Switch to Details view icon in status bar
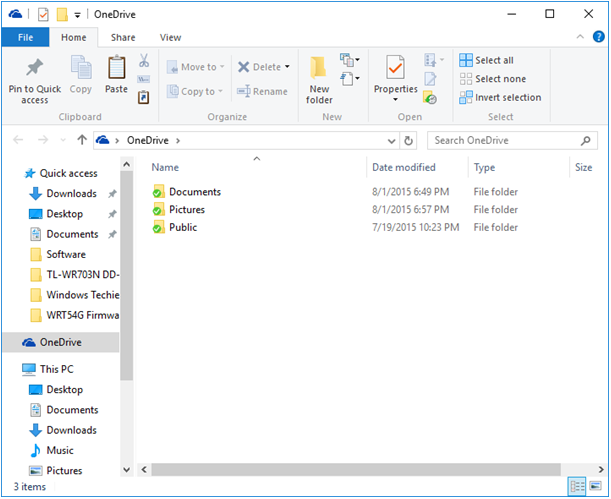Viewport: 611px width, 499px height. pyautogui.click(x=577, y=486)
